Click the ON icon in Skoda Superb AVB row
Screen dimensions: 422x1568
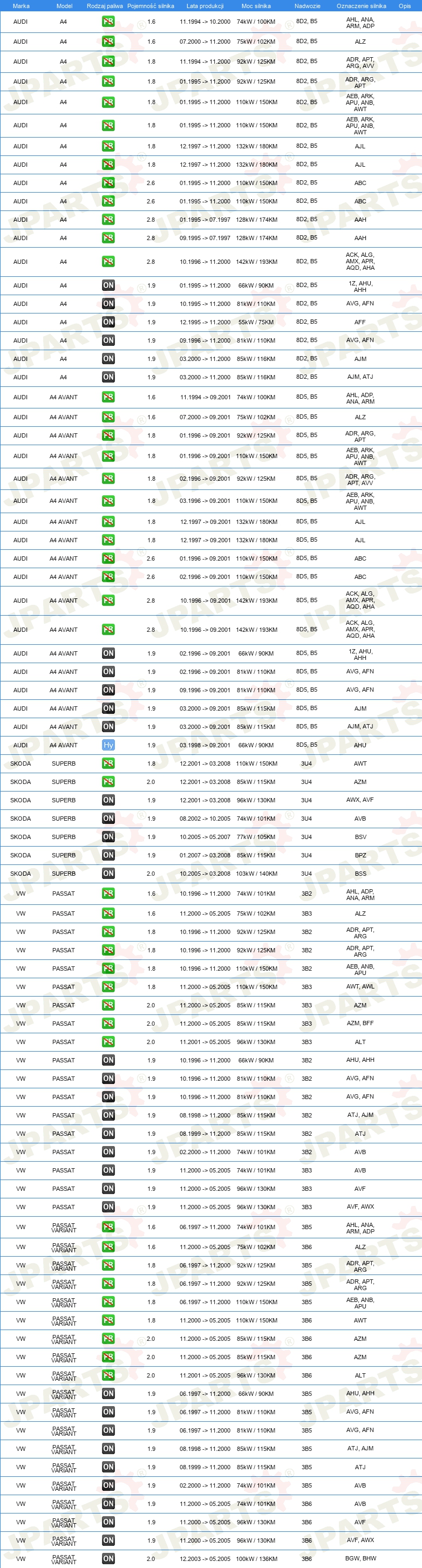point(108,819)
